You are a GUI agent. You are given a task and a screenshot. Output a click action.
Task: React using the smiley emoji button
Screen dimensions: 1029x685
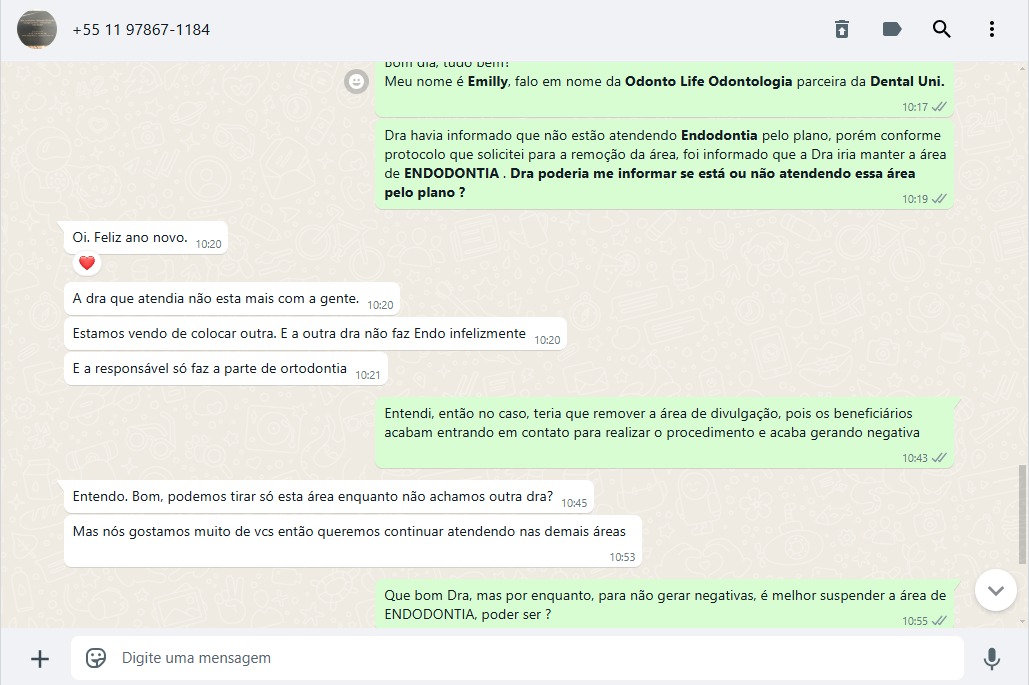coord(356,81)
